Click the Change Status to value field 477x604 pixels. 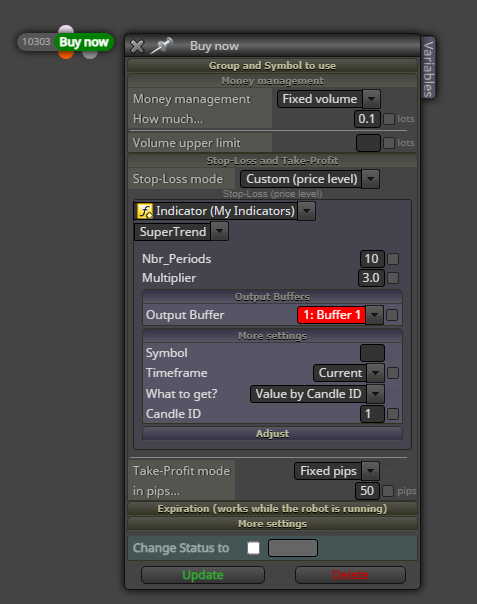(293, 548)
